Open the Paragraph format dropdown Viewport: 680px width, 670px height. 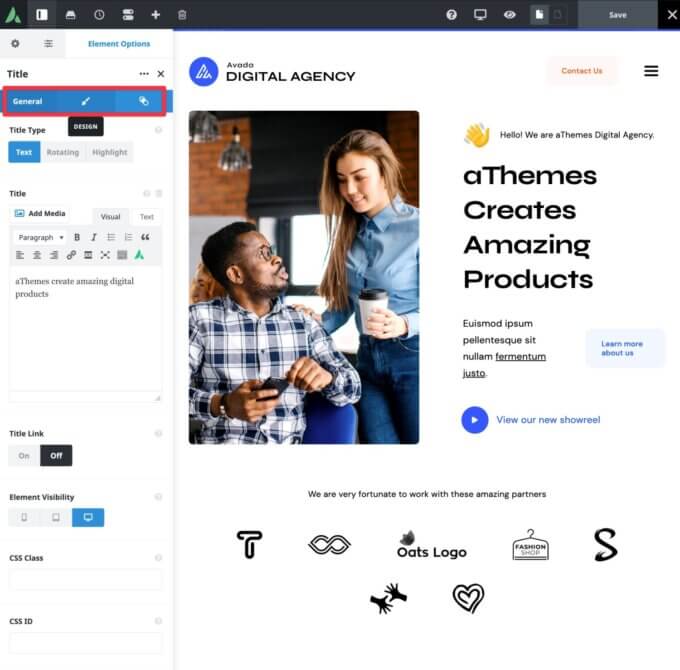point(41,237)
